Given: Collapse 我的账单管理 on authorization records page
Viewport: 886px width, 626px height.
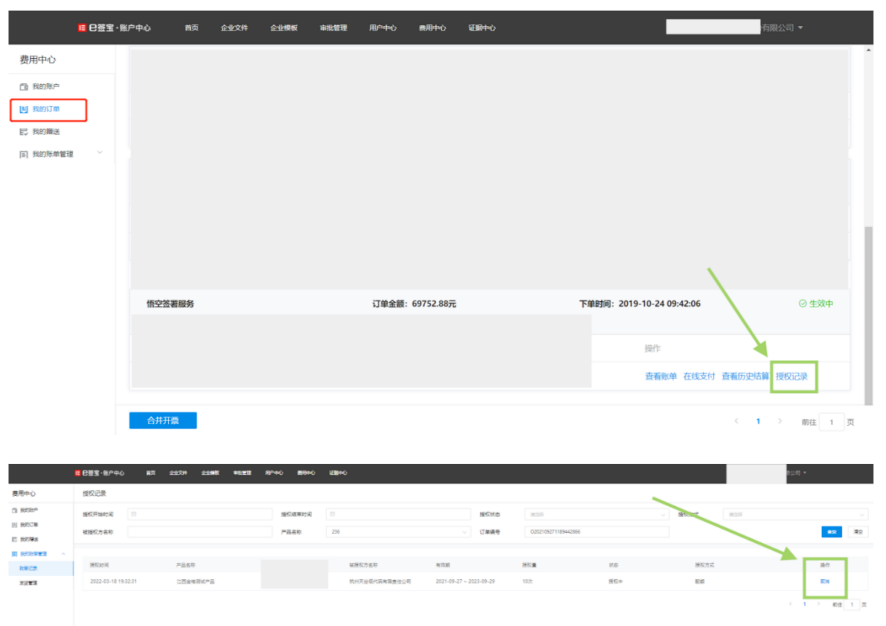Looking at the screenshot, I should 63,554.
